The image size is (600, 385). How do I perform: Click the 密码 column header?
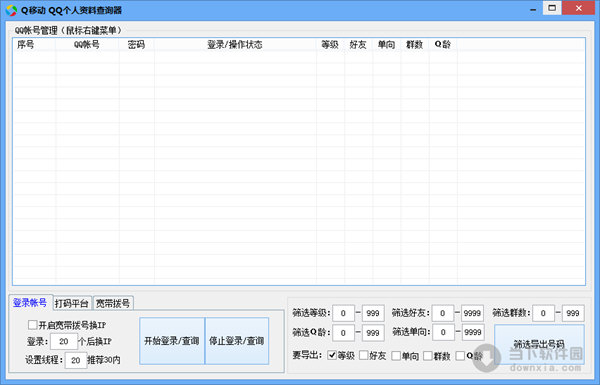pyautogui.click(x=137, y=45)
